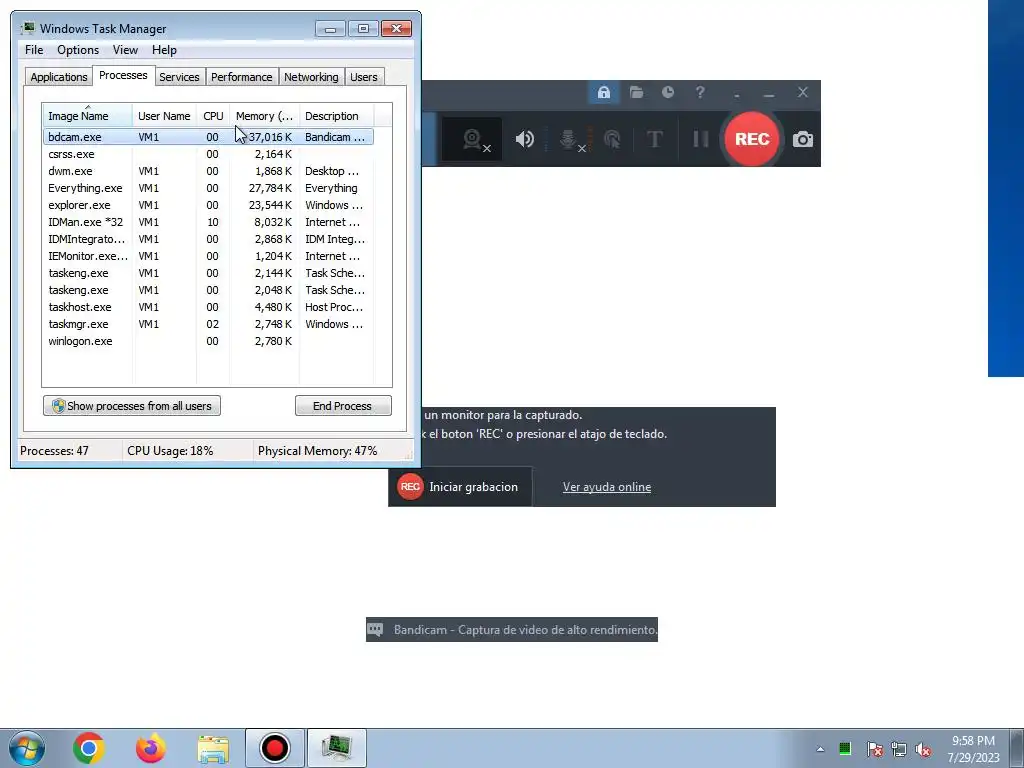Select the IDMIntegrato... process row

(x=208, y=239)
